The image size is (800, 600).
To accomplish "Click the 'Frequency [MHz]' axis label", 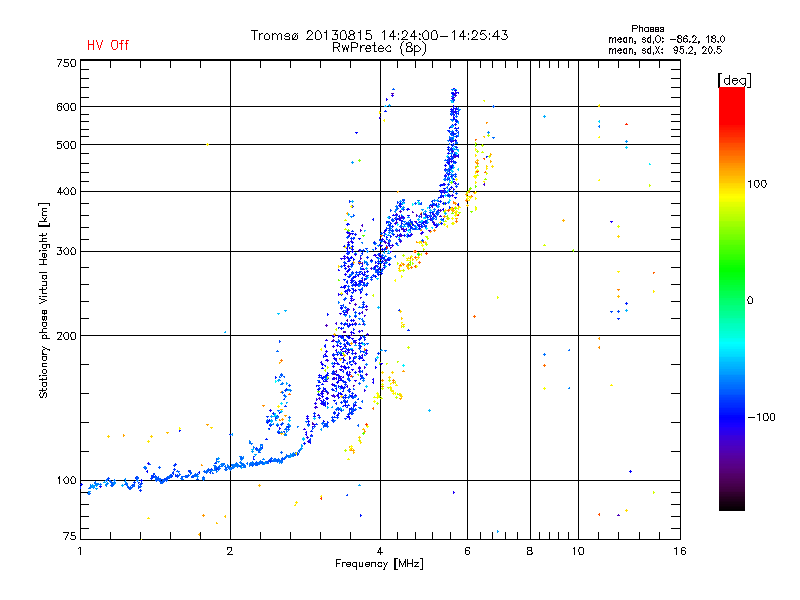I will [379, 564].
